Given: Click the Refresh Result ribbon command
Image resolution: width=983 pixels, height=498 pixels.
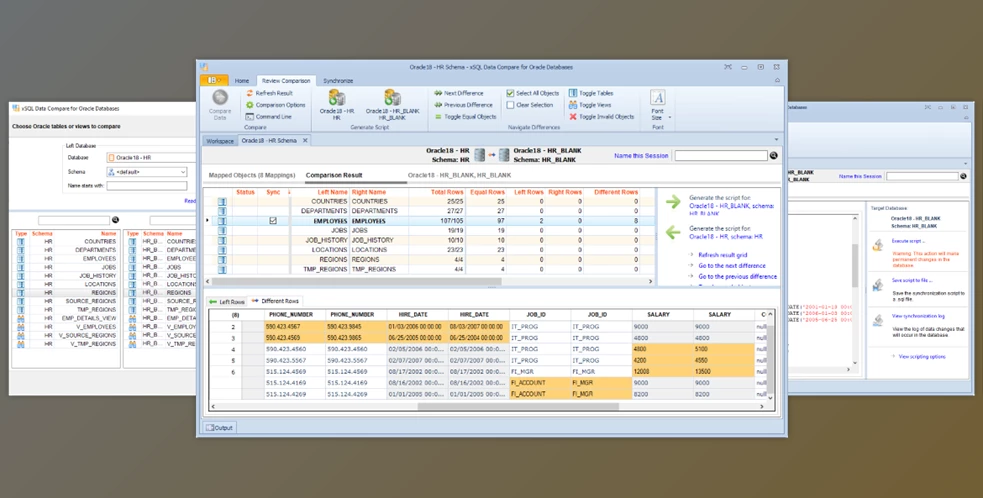Looking at the screenshot, I should pyautogui.click(x=269, y=93).
